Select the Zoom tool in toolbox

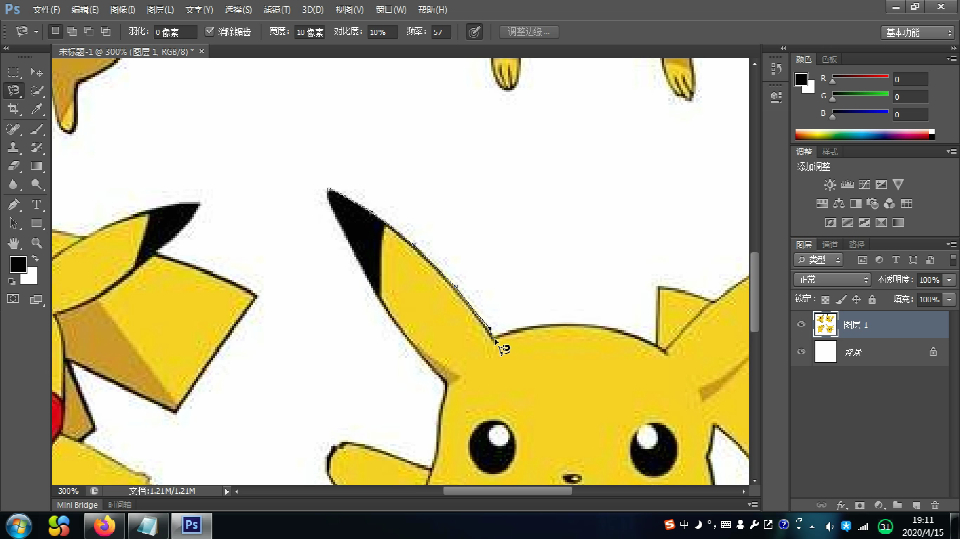37,243
